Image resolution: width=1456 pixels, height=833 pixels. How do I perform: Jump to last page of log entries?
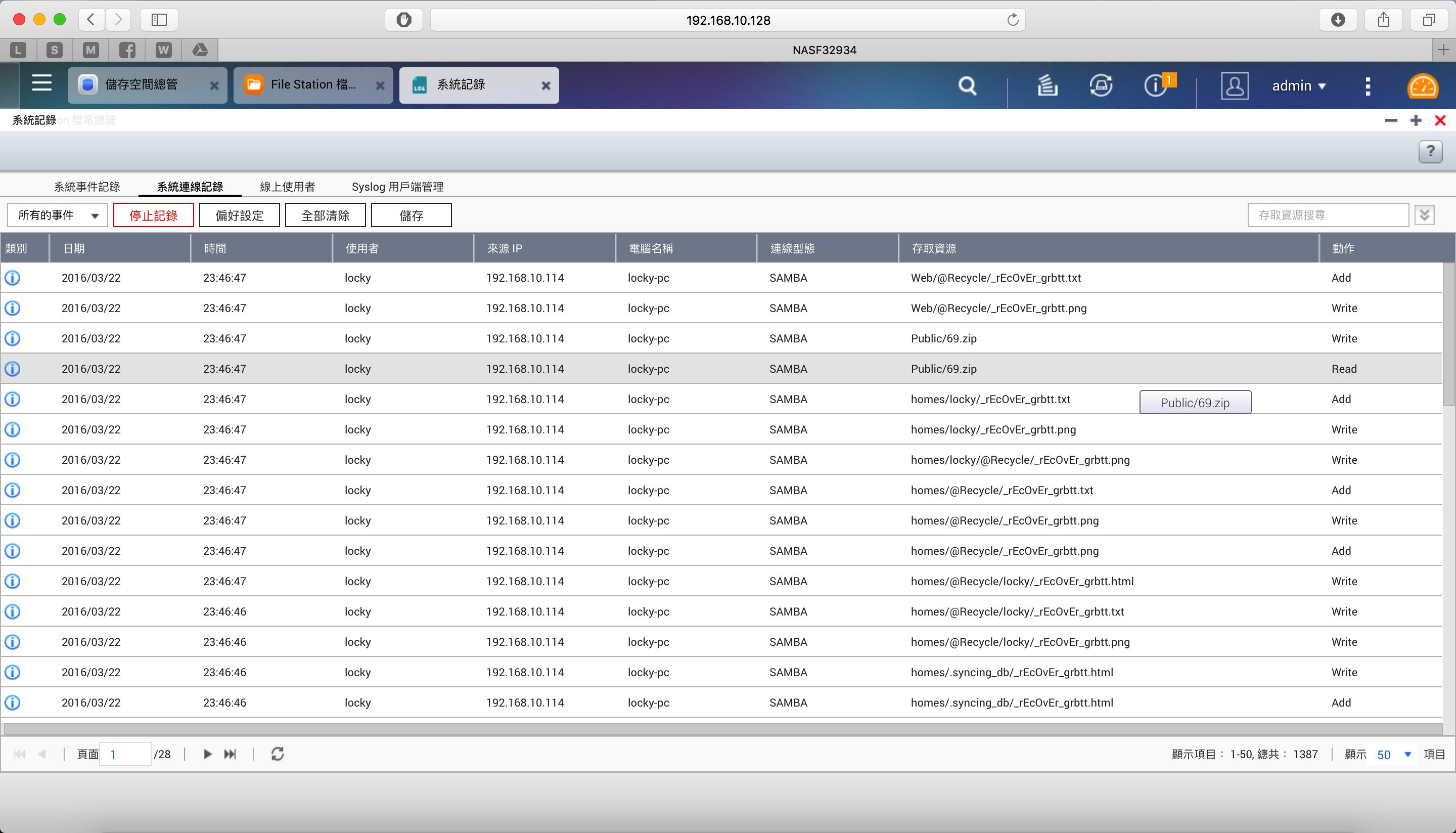230,754
